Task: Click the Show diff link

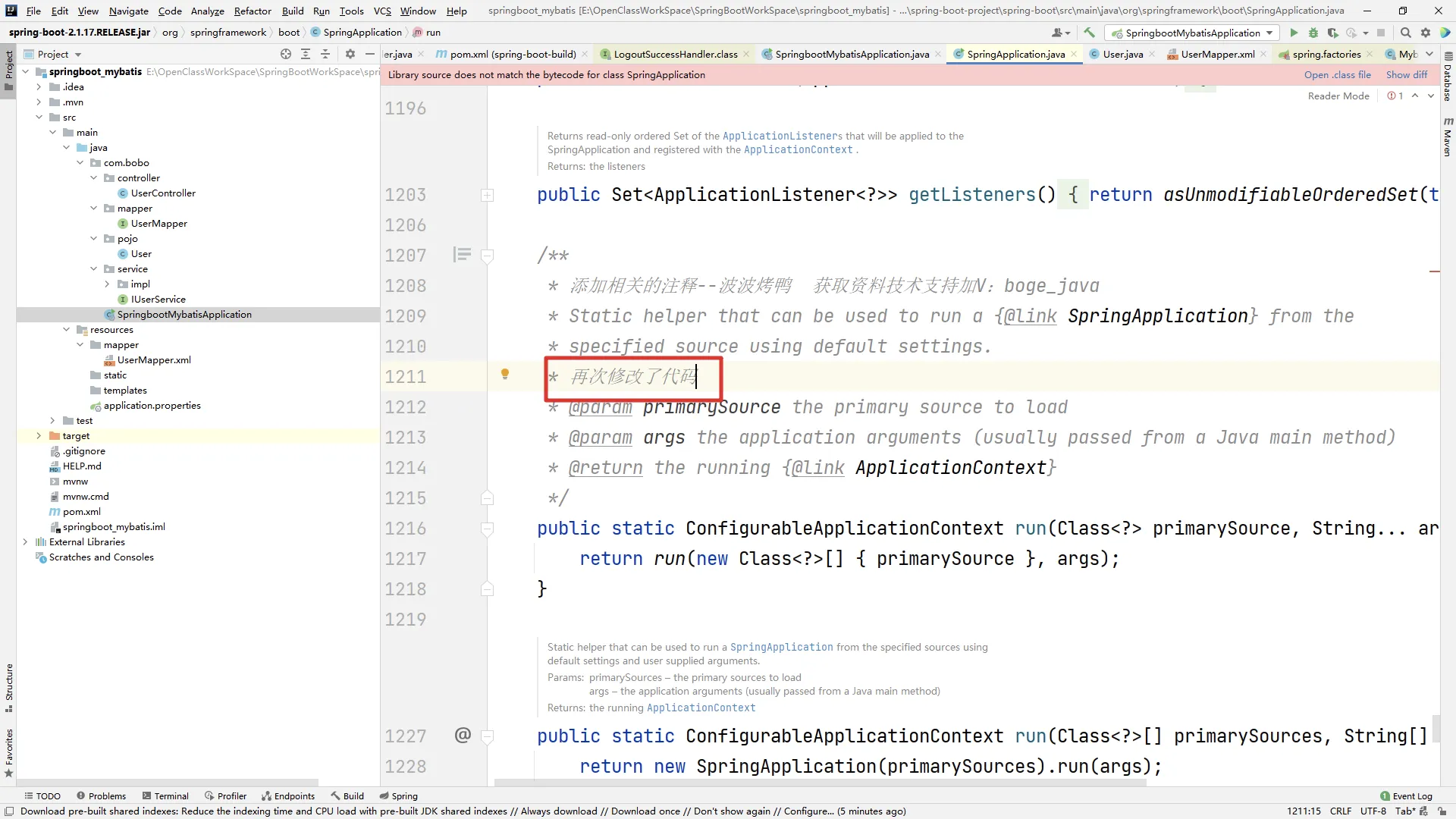Action: 1407,74
